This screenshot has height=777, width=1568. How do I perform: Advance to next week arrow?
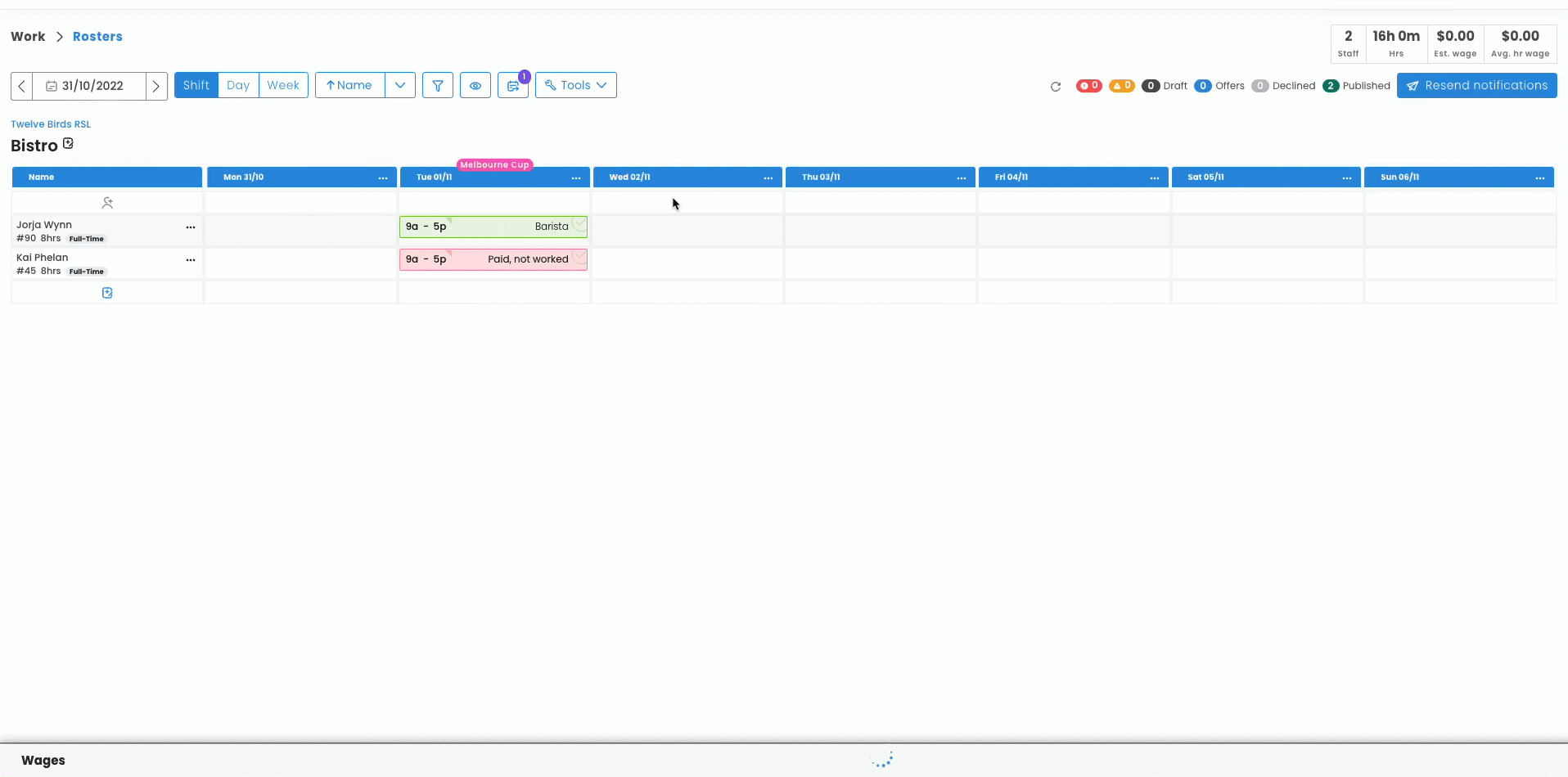(156, 86)
